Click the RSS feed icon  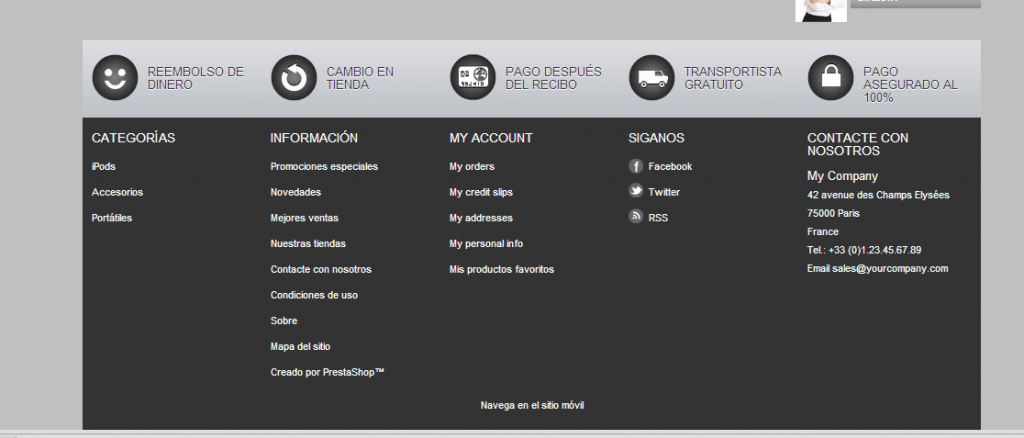635,217
